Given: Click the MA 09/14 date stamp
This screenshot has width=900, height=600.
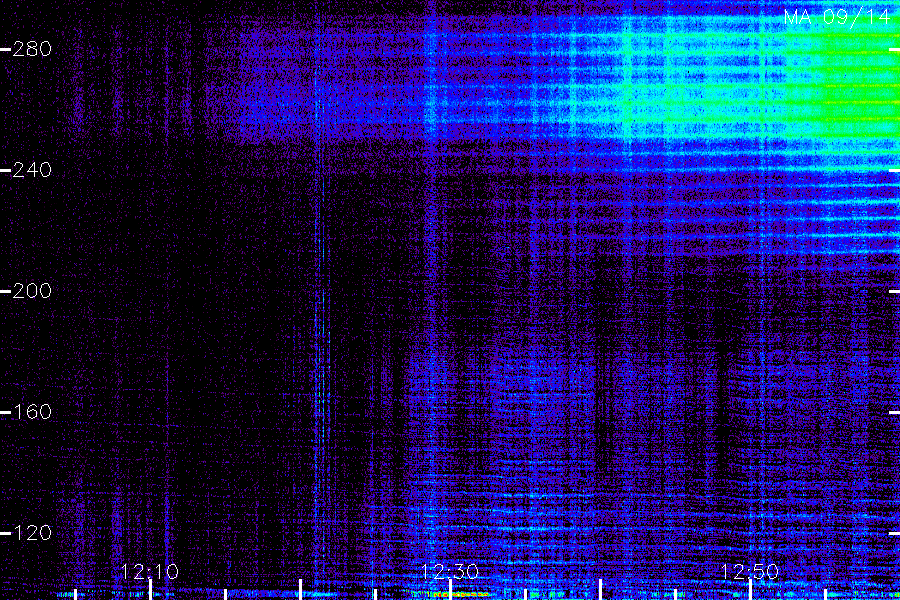Looking at the screenshot, I should (x=837, y=17).
